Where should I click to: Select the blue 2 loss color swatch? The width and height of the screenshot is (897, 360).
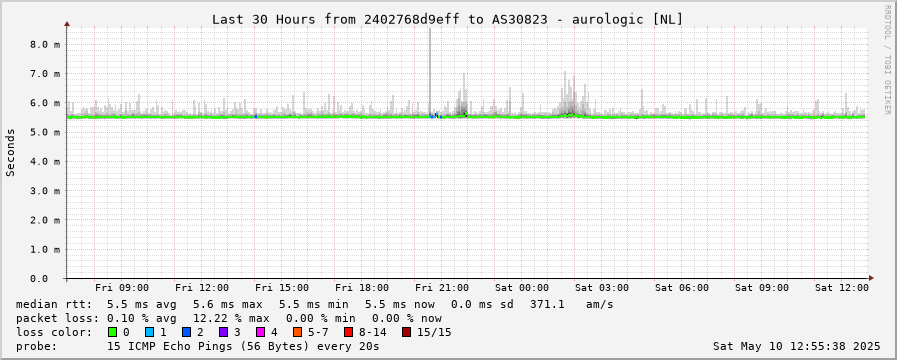pyautogui.click(x=186, y=332)
